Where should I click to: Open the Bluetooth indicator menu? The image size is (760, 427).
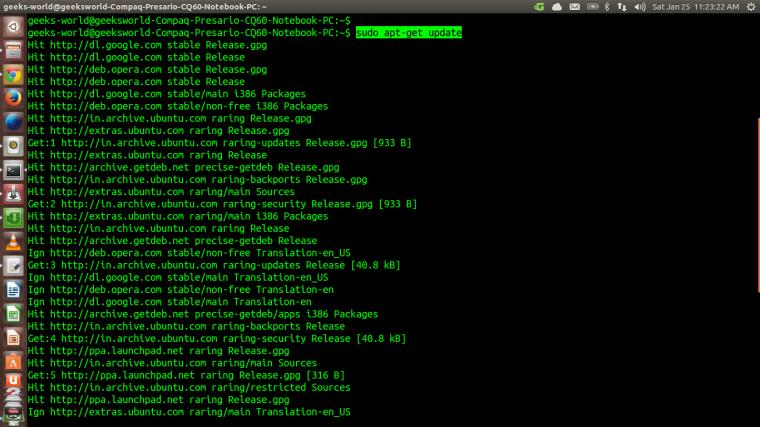click(x=607, y=7)
